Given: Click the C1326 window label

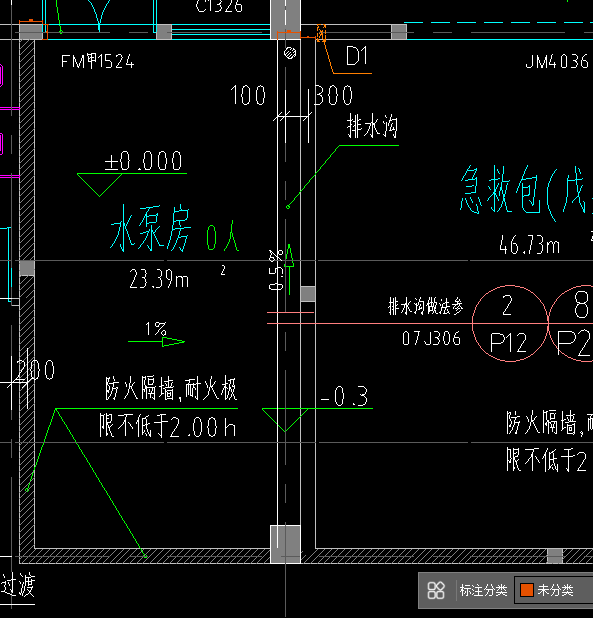Looking at the screenshot, I should pos(219,6).
